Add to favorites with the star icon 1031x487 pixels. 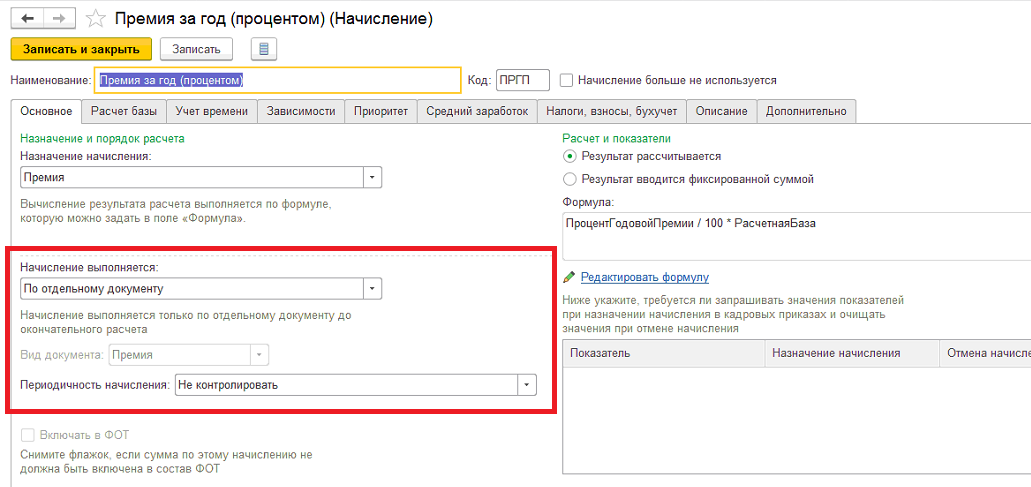click(x=96, y=19)
